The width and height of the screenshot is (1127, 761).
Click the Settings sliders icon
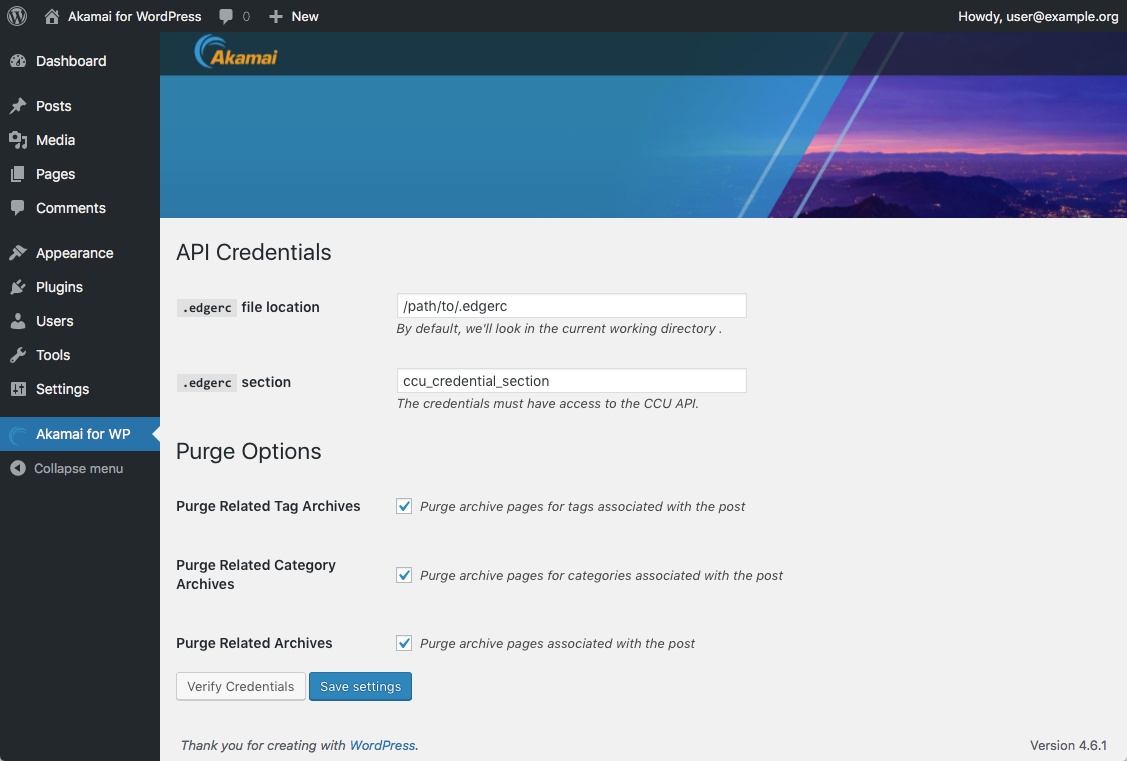pyautogui.click(x=18, y=389)
